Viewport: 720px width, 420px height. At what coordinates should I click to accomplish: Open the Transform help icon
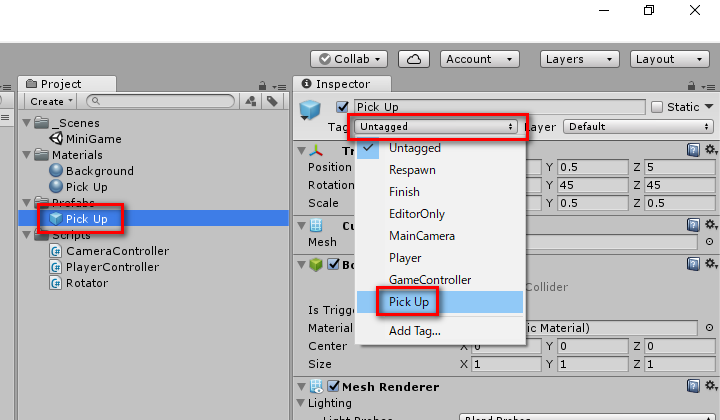point(693,150)
